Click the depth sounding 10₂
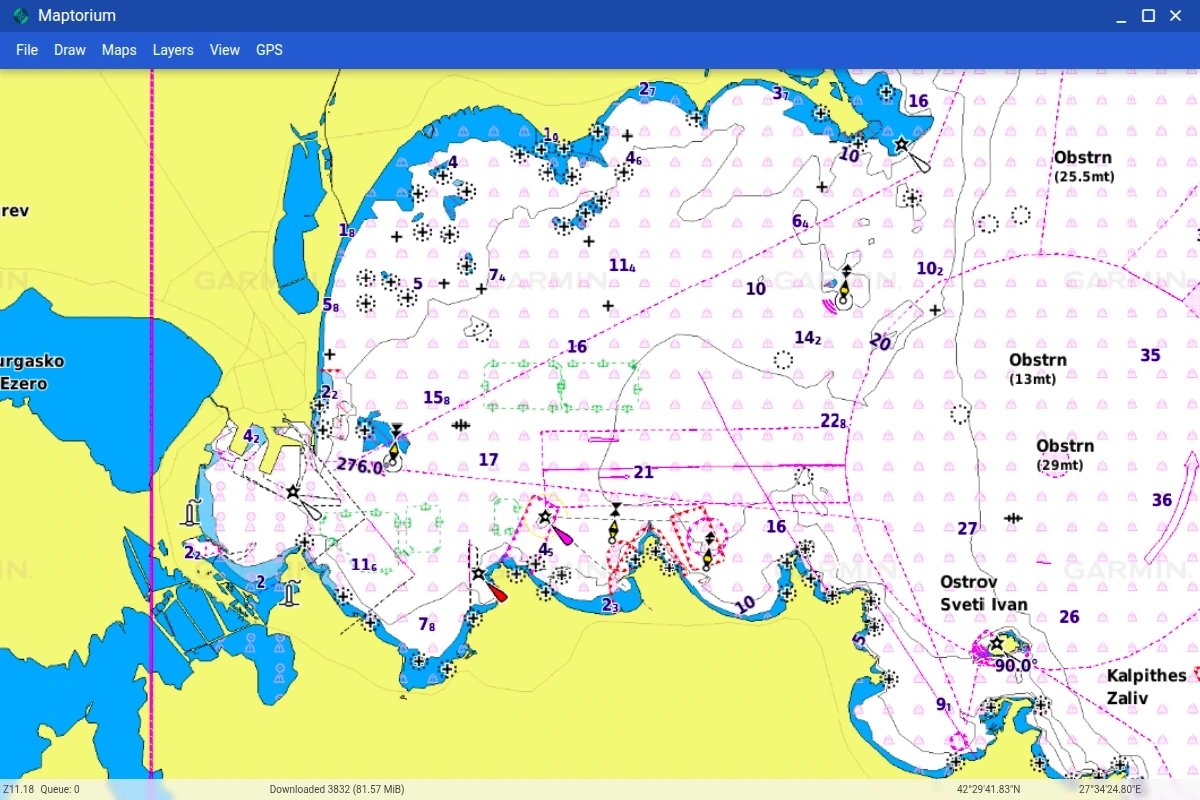The width and height of the screenshot is (1200, 800). click(x=930, y=269)
